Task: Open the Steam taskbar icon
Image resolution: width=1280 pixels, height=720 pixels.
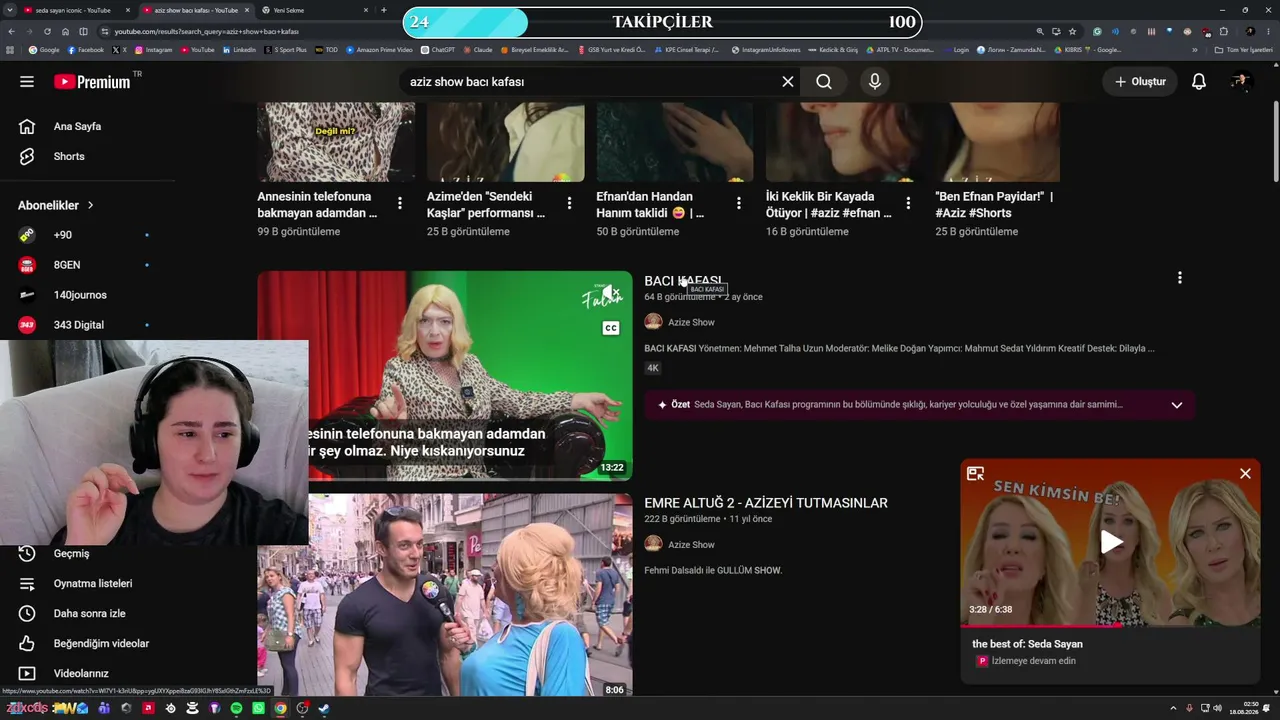Action: (x=324, y=709)
